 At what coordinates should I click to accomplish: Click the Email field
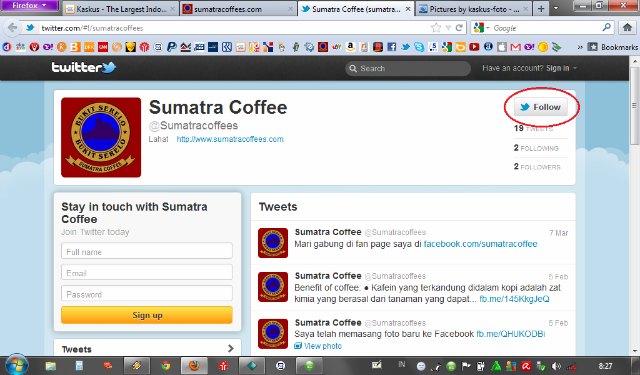(x=147, y=272)
